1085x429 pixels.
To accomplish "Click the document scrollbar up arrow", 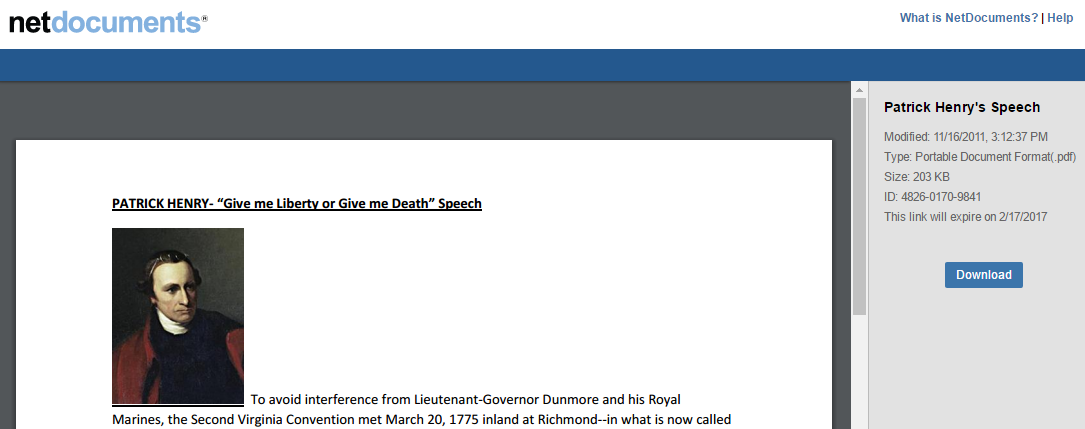I will 859,90.
